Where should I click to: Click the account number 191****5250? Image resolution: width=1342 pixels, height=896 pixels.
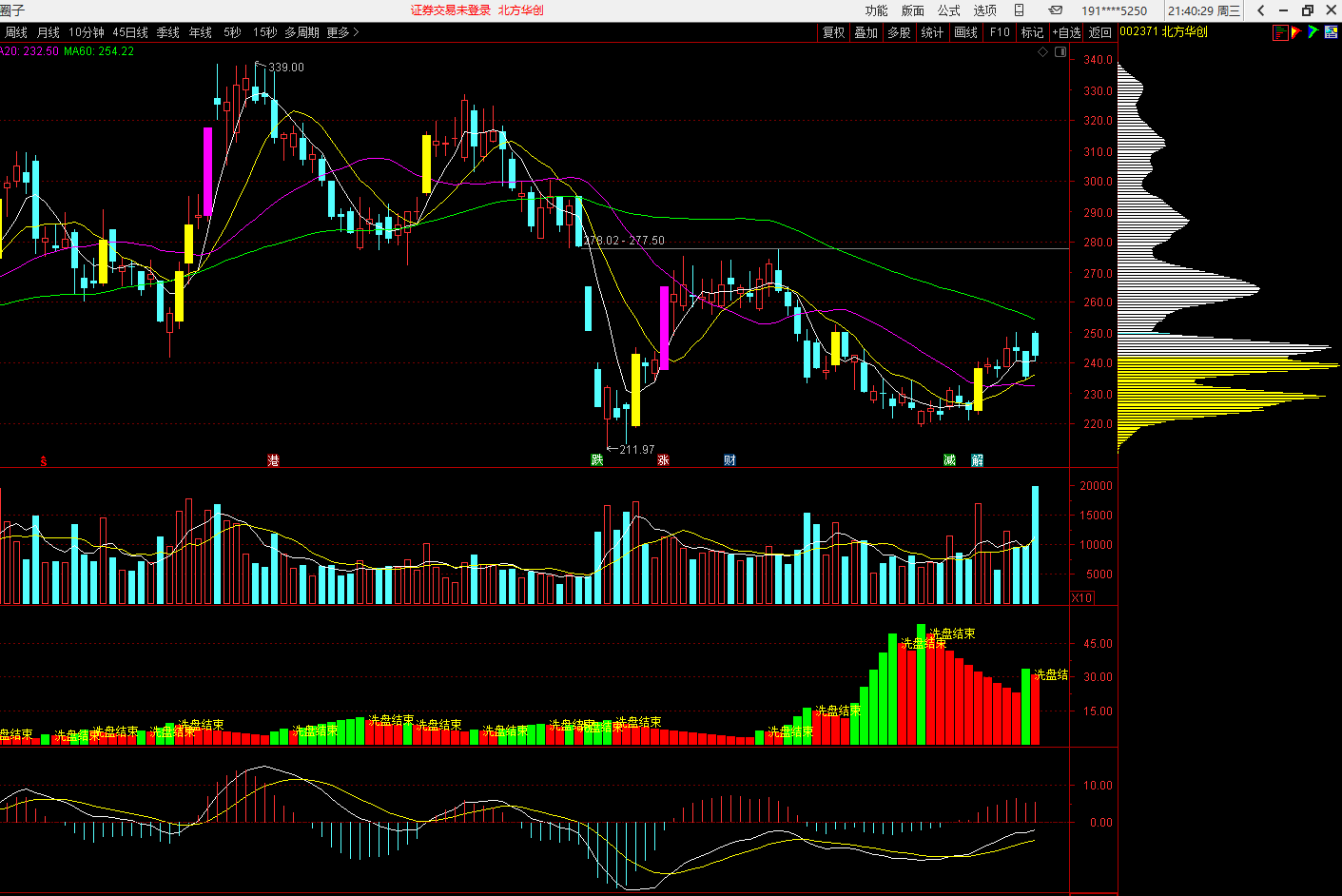[x=1114, y=10]
